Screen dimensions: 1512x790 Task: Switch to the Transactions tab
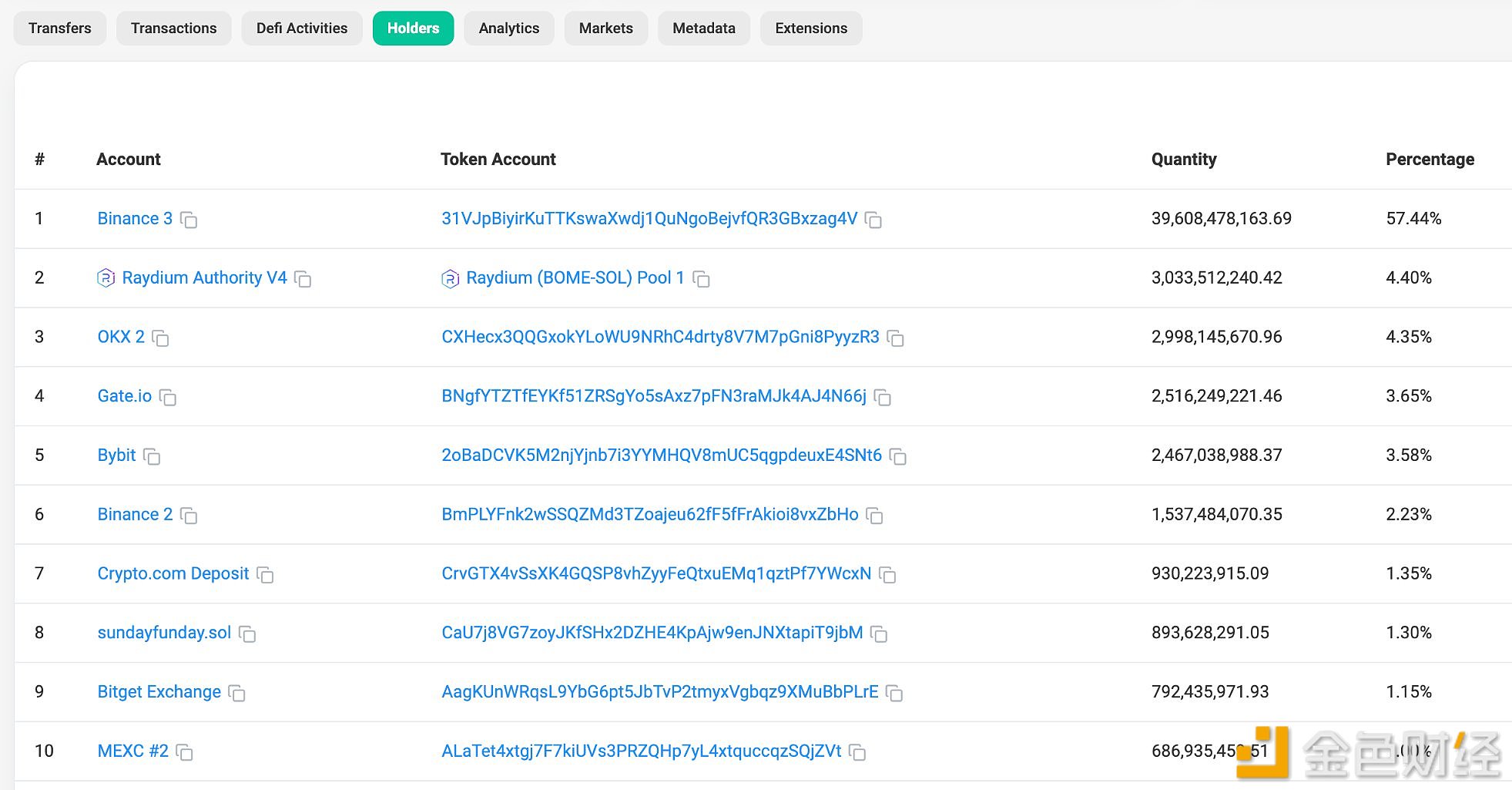click(x=174, y=29)
